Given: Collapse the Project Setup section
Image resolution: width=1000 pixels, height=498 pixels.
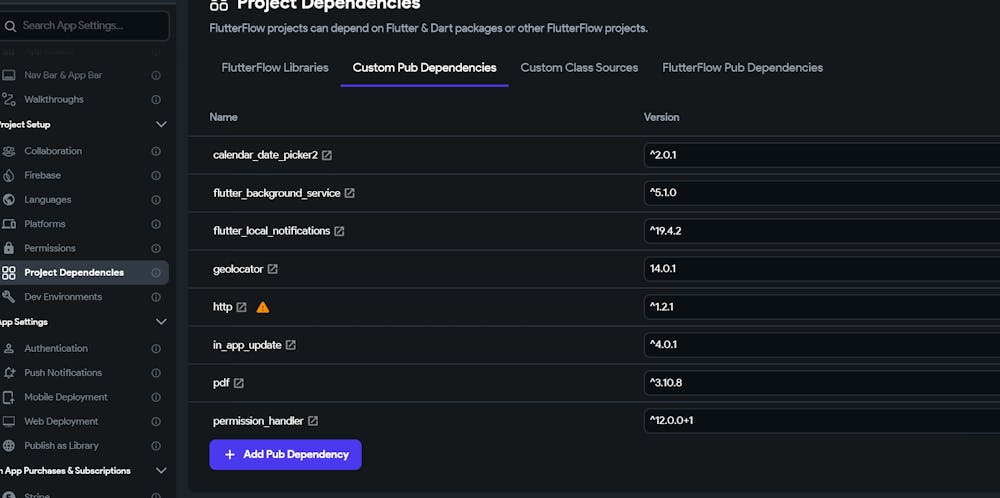Looking at the screenshot, I should [x=161, y=125].
